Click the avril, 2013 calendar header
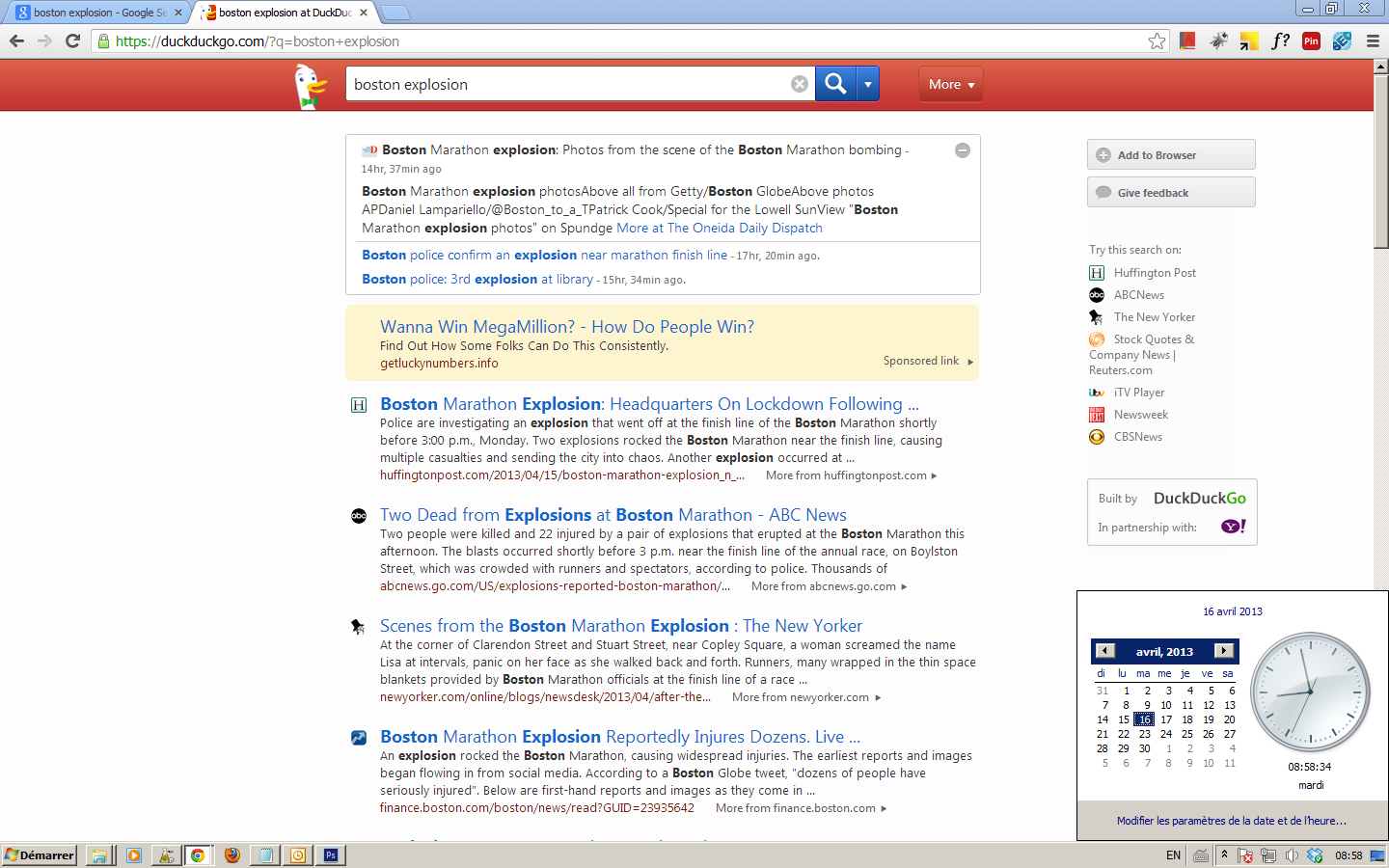The image size is (1389, 868). [1164, 652]
